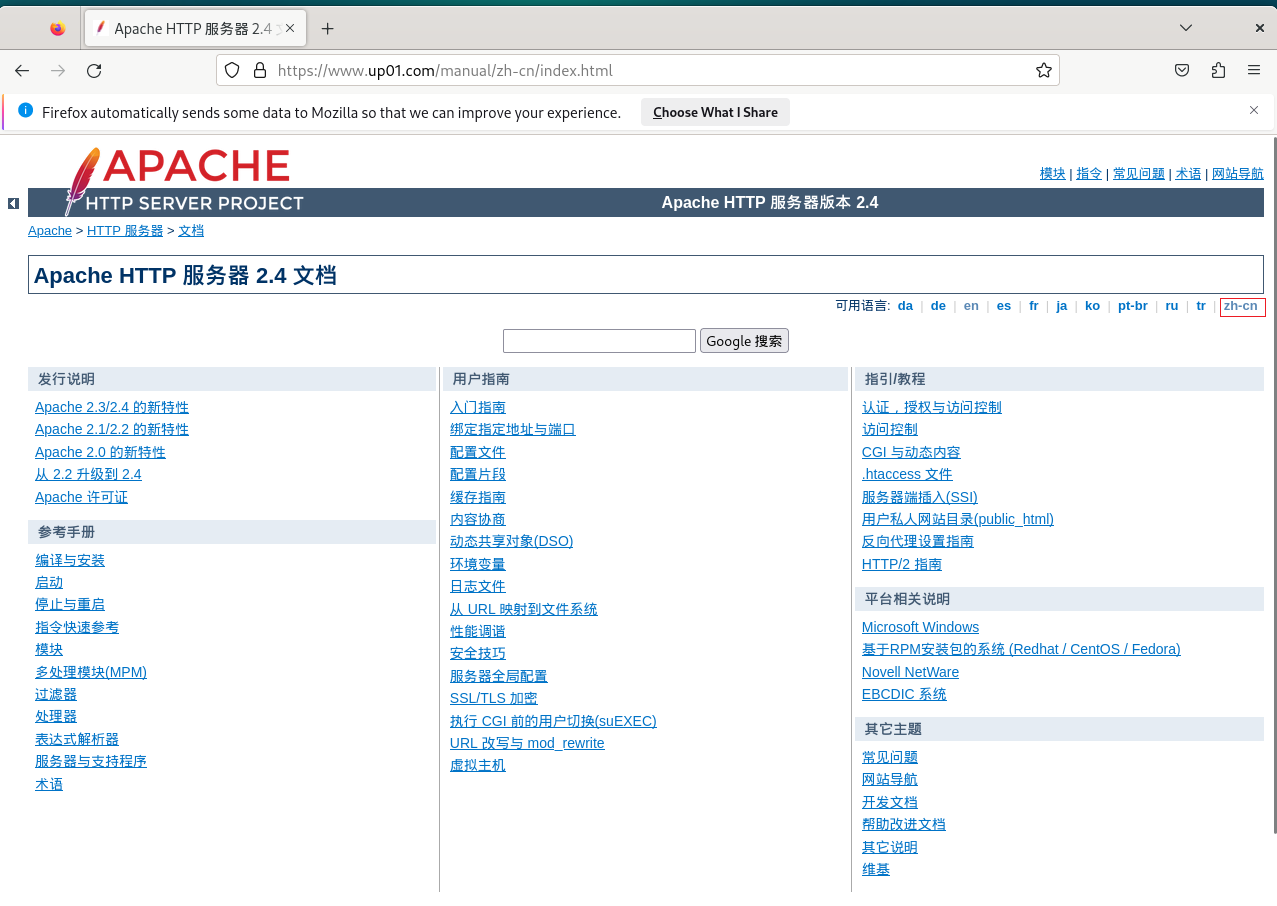Screen dimensions: 1277x906
Task: Dismiss the Firefox data notification bar
Action: (1254, 110)
